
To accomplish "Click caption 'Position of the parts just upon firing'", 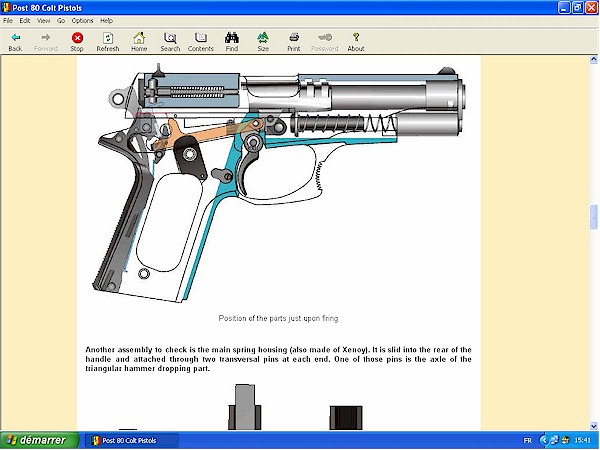I will (278, 318).
